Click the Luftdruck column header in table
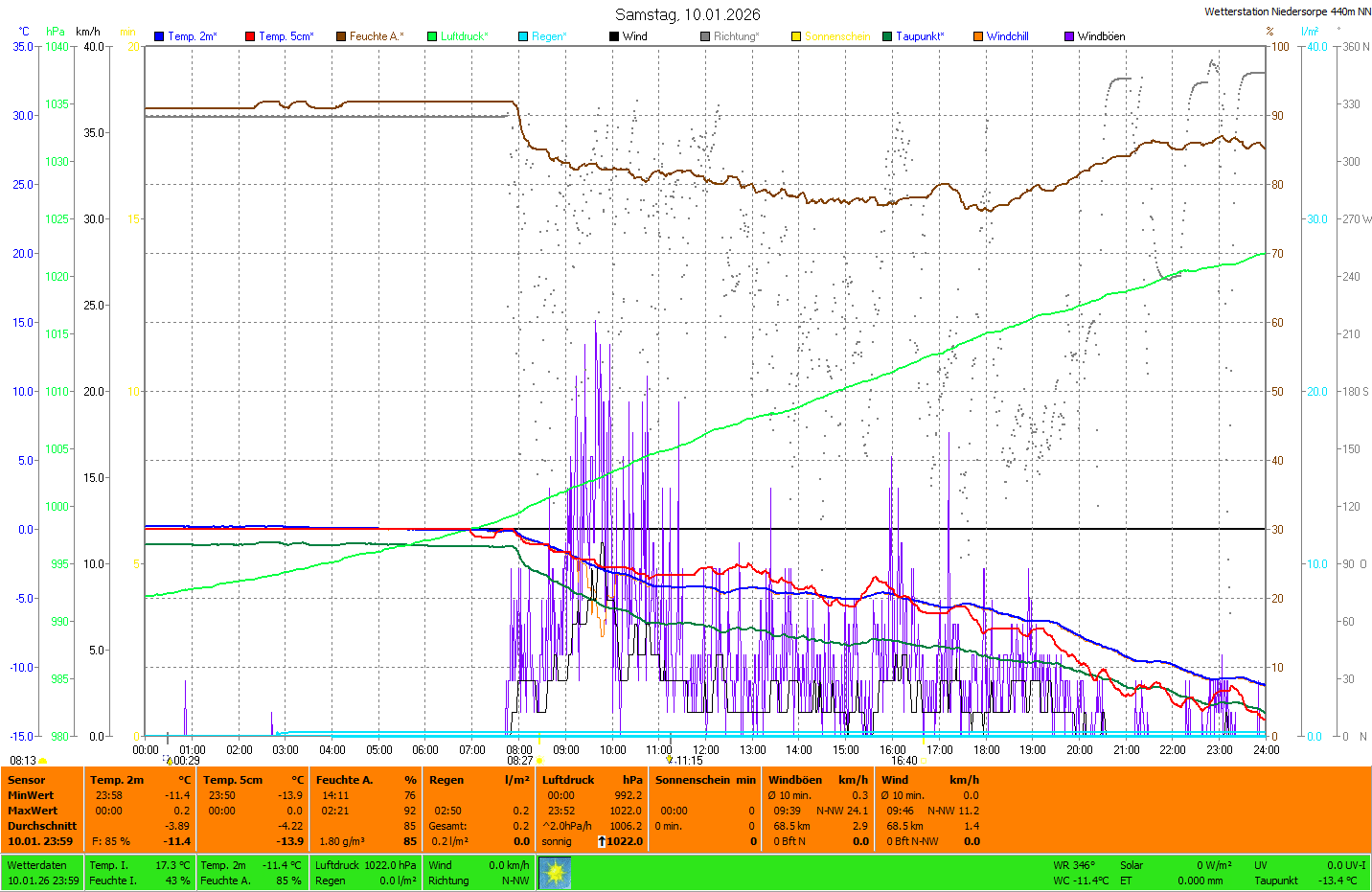Viewport: 1372px width, 892px height. 568,780
